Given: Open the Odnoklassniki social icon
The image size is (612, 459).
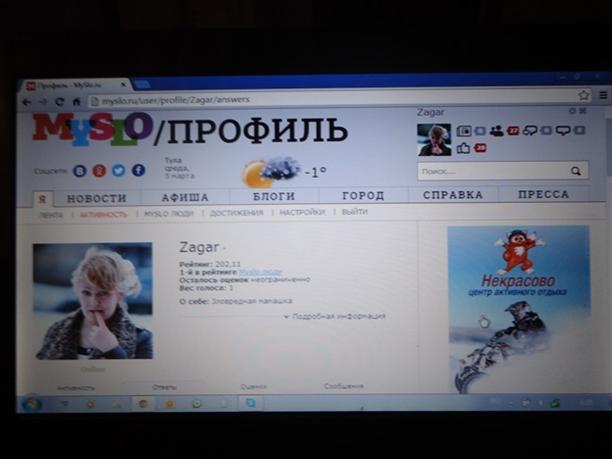Looking at the screenshot, I should point(98,171).
